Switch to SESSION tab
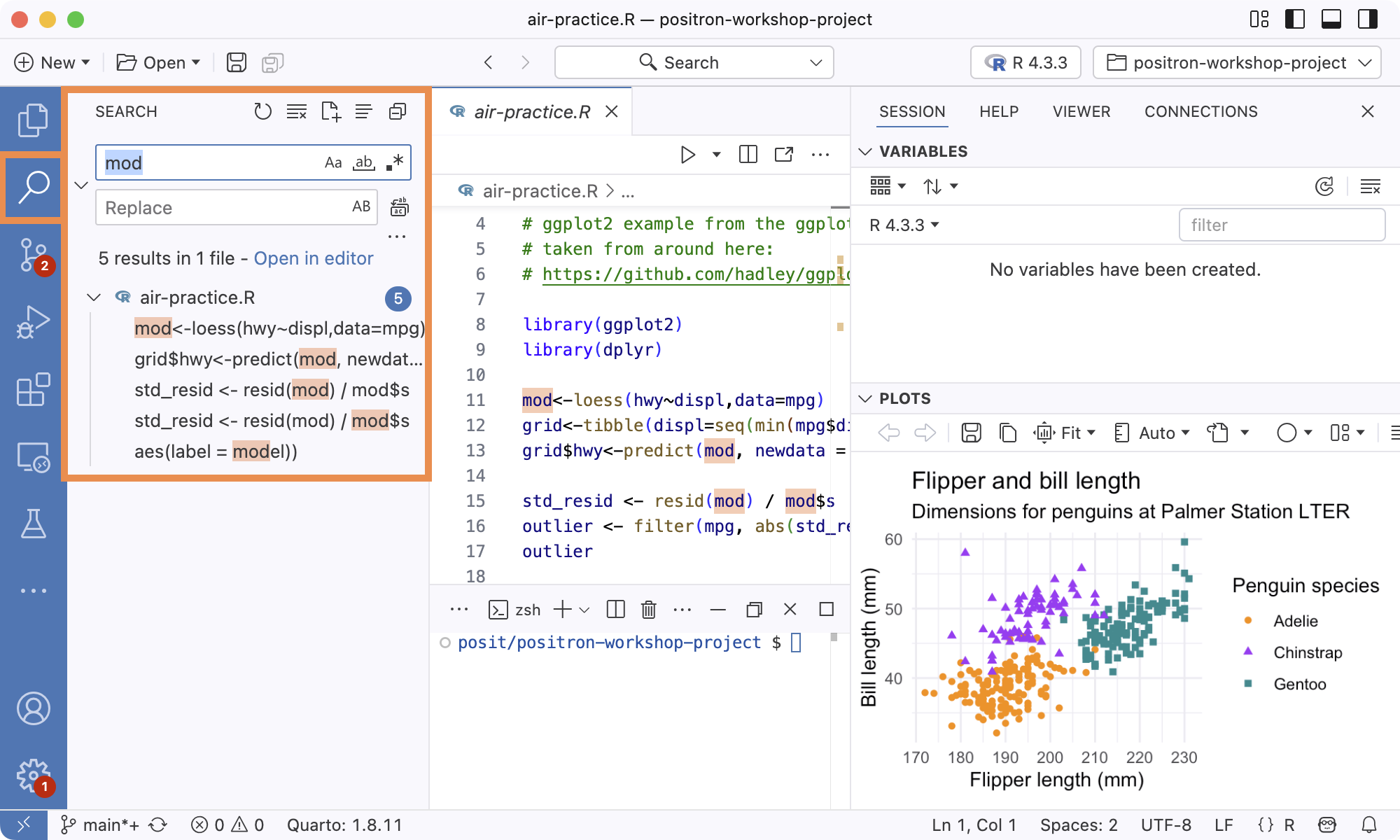1400x840 pixels. (x=912, y=111)
